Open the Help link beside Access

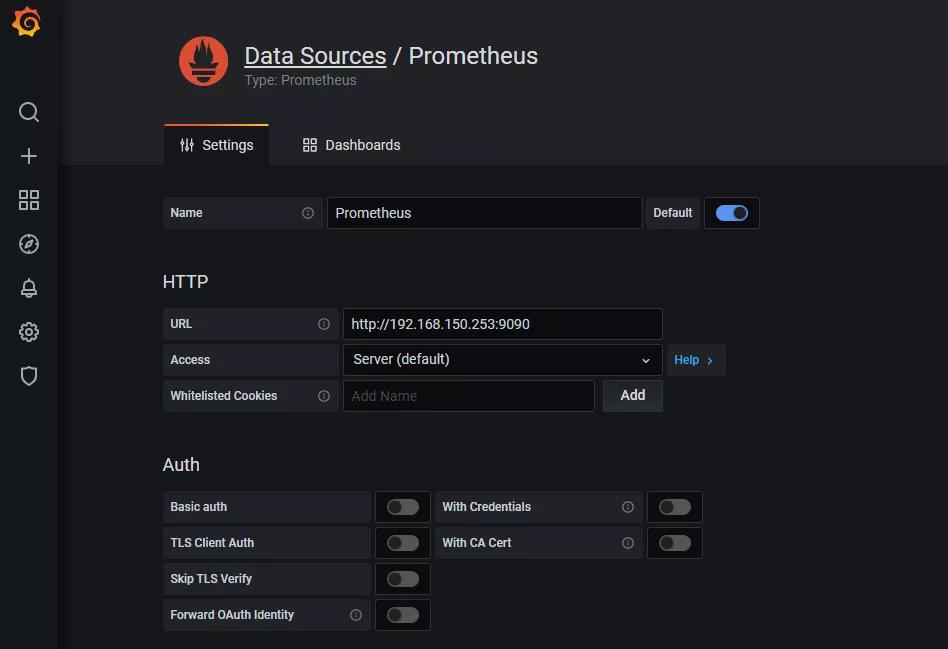[x=694, y=360]
